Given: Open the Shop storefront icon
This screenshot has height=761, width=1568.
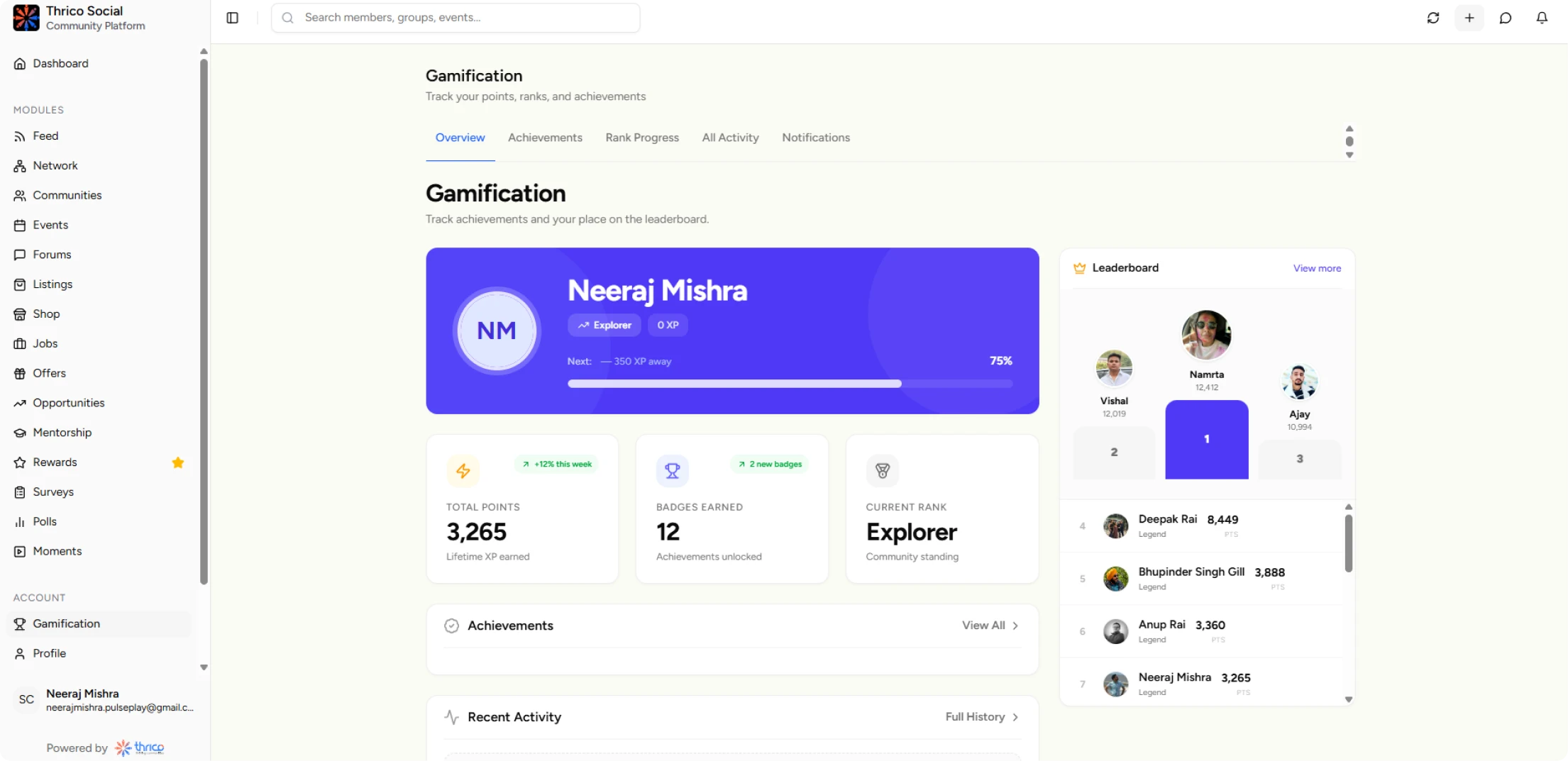Looking at the screenshot, I should point(20,314).
